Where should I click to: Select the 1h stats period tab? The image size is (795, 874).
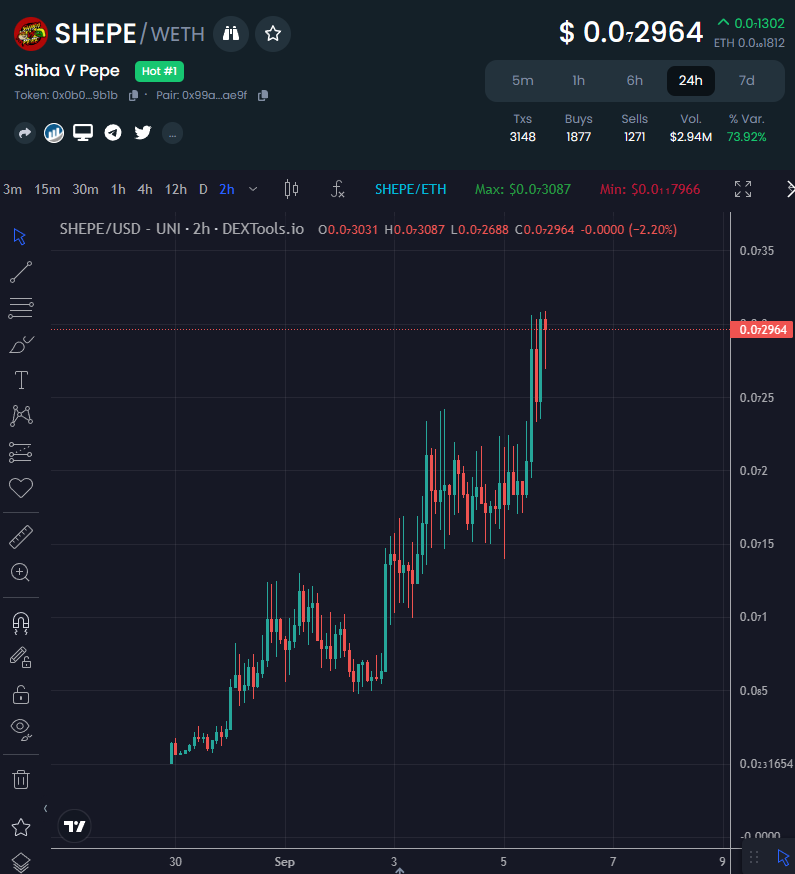coord(579,81)
